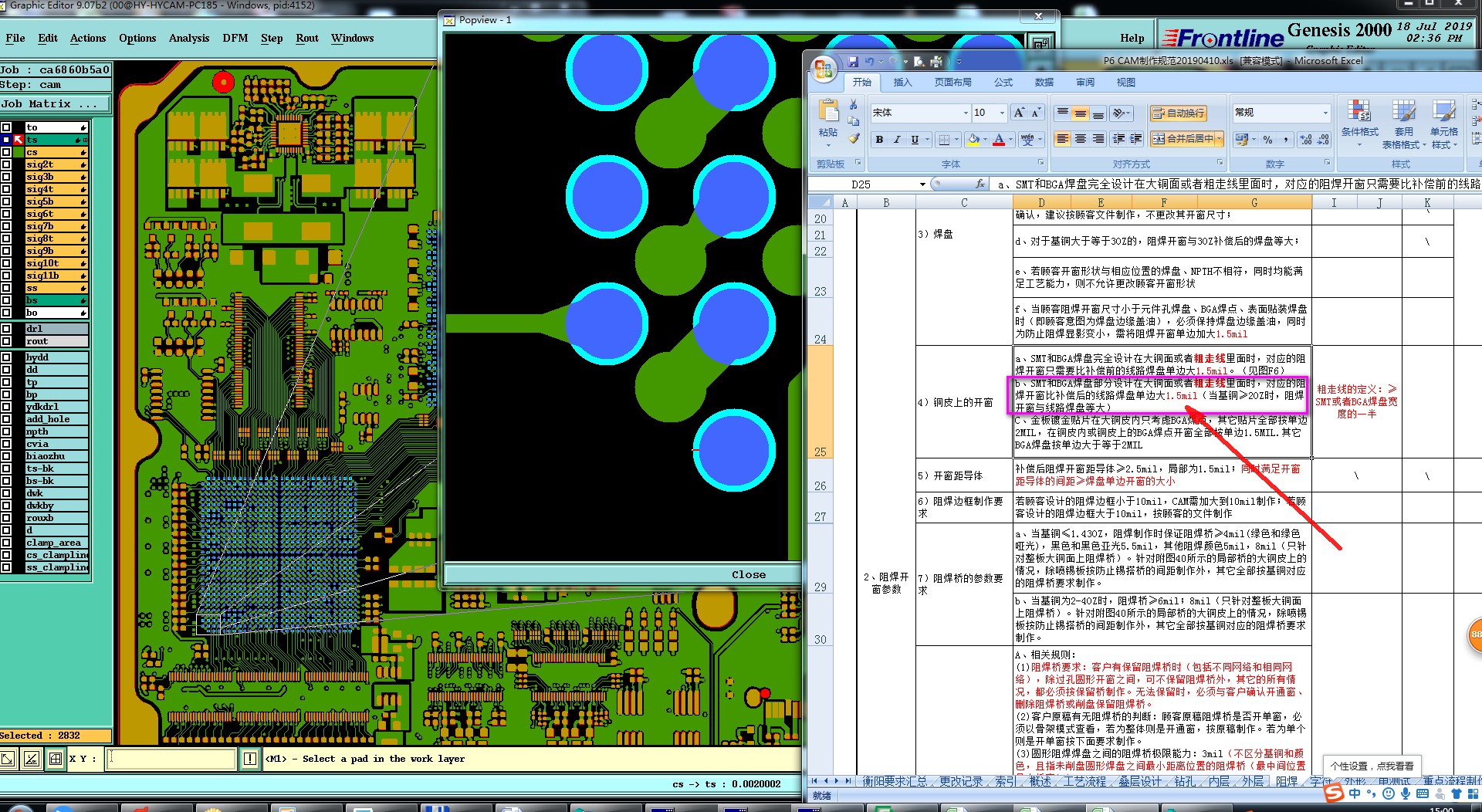This screenshot has width=1482, height=812.
Task: Toggle display checkbox for layer 'bo'
Action: tap(6, 313)
